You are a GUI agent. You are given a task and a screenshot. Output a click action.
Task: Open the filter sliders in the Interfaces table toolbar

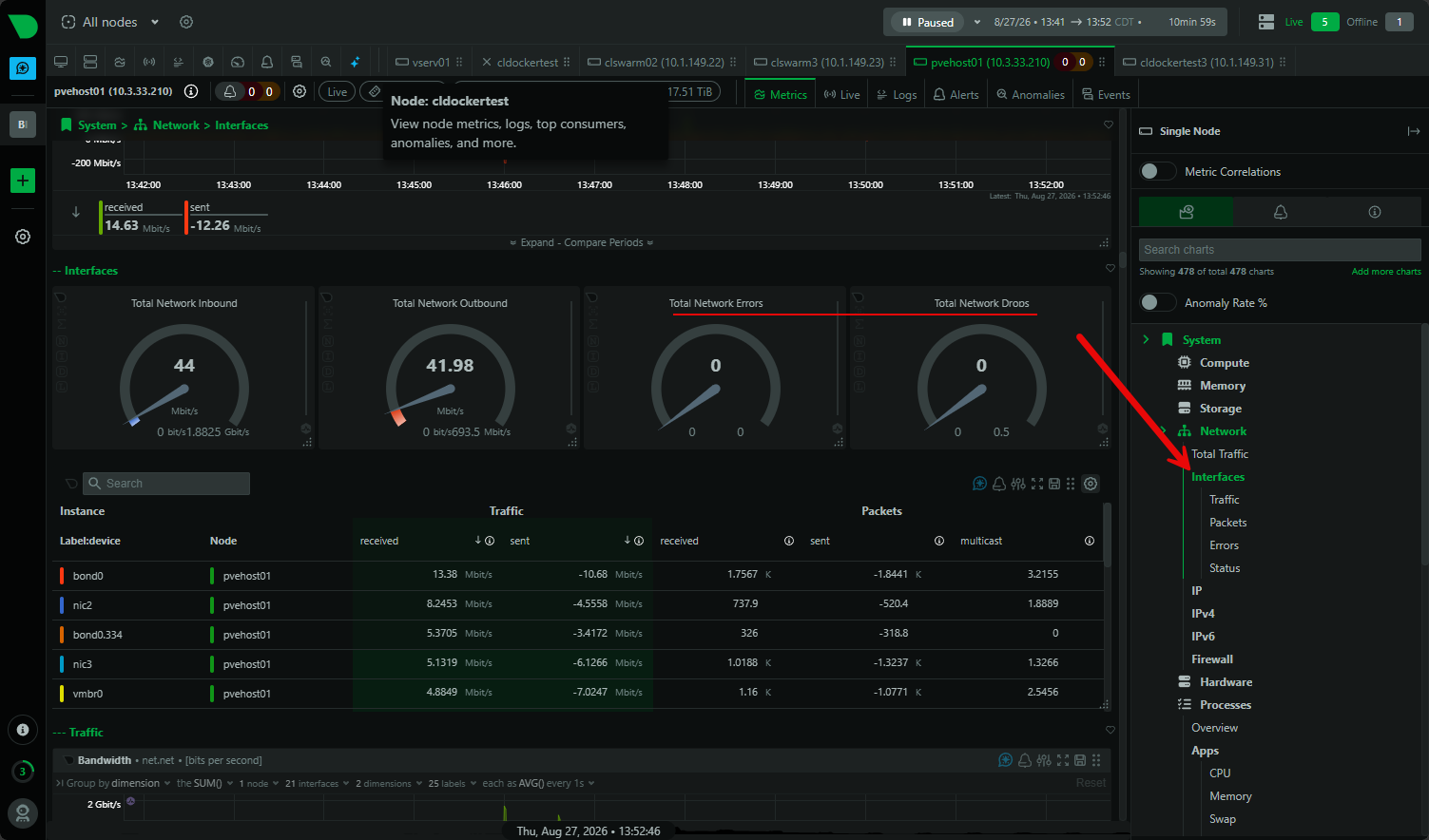(1018, 484)
